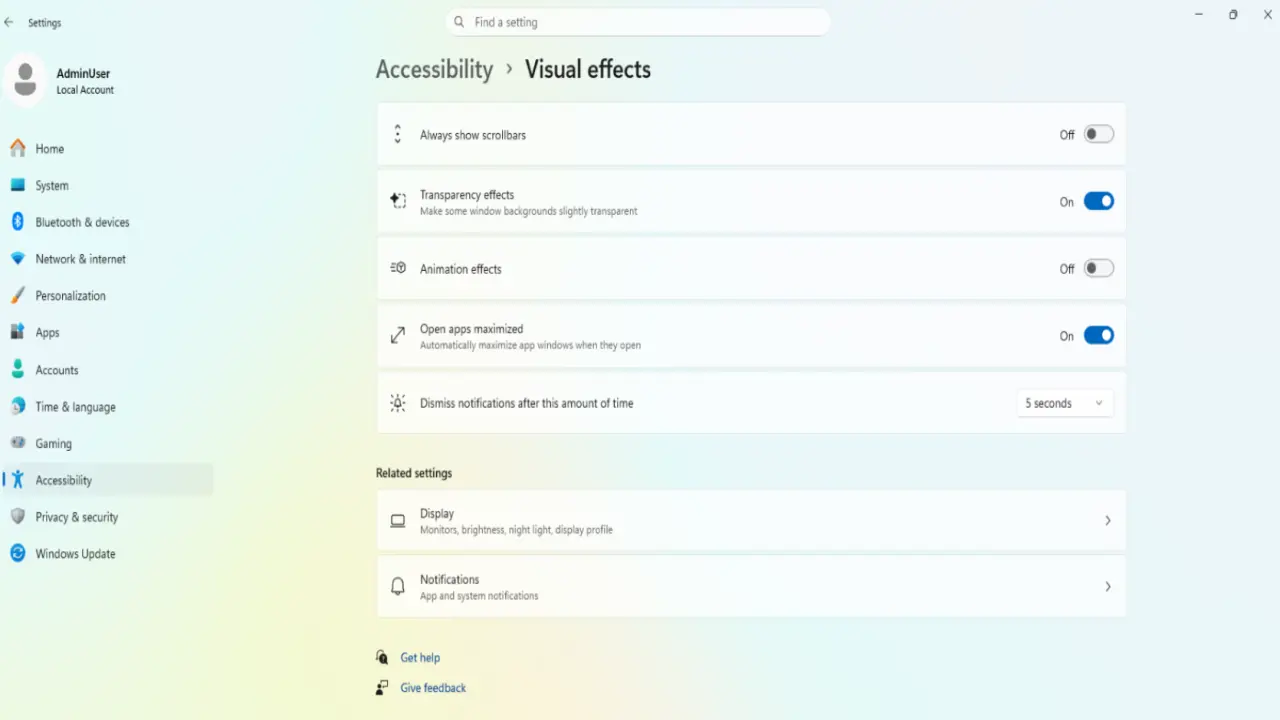Click the Network & internet wifi icon
The image size is (1280, 720).
coord(17,259)
